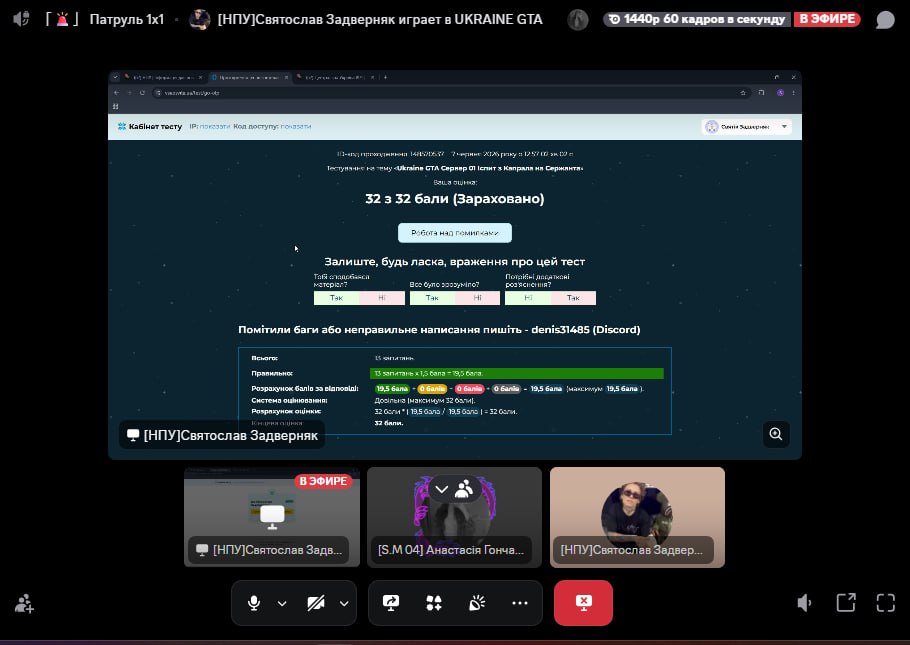Zoom the stream with the magnifier icon
This screenshot has width=910, height=645.
776,434
